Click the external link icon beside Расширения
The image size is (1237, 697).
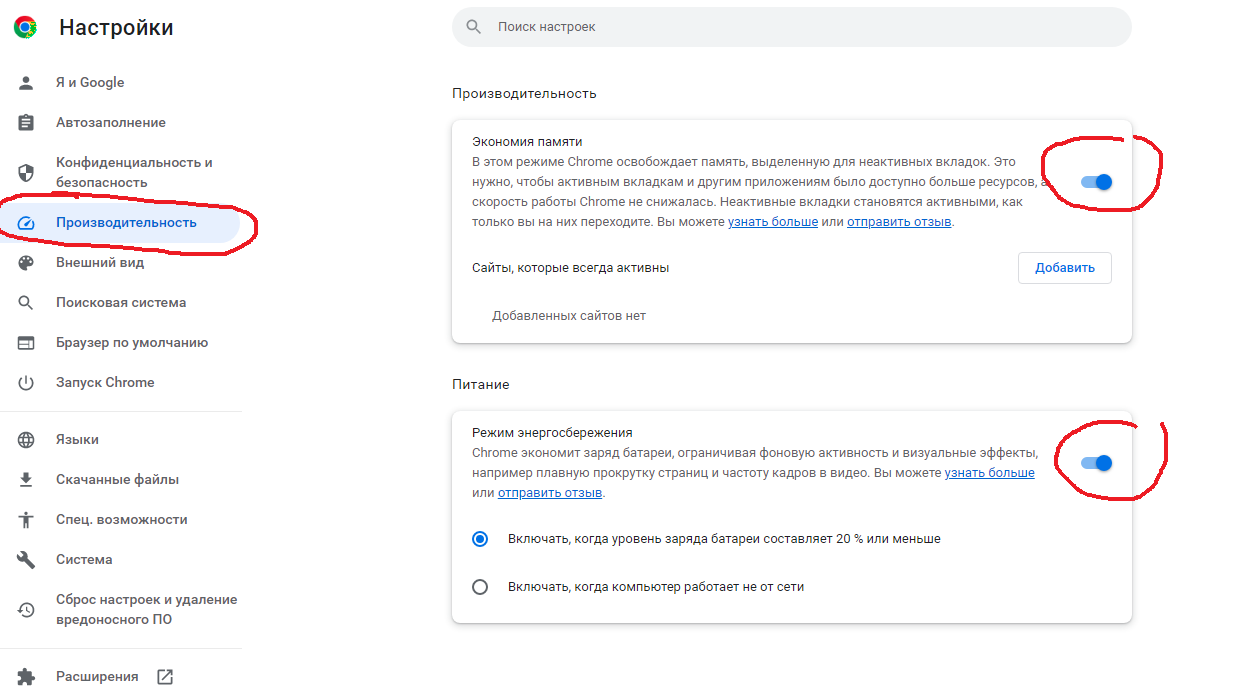165,677
